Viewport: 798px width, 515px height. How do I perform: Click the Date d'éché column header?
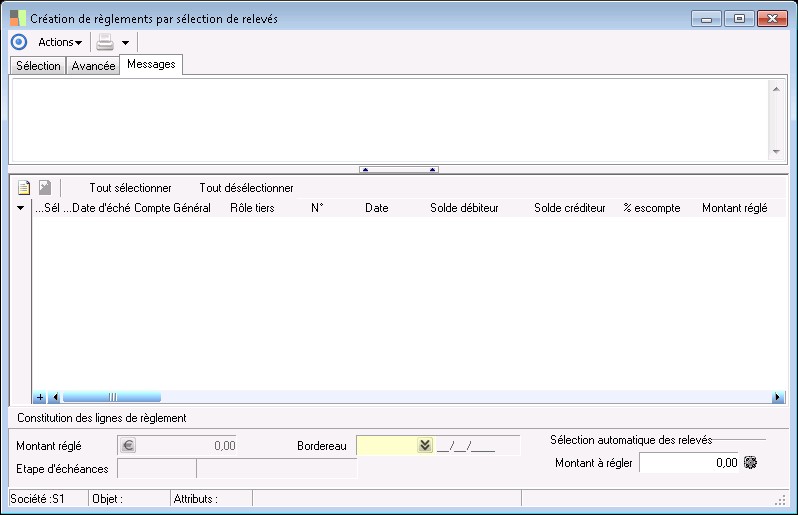(97, 208)
